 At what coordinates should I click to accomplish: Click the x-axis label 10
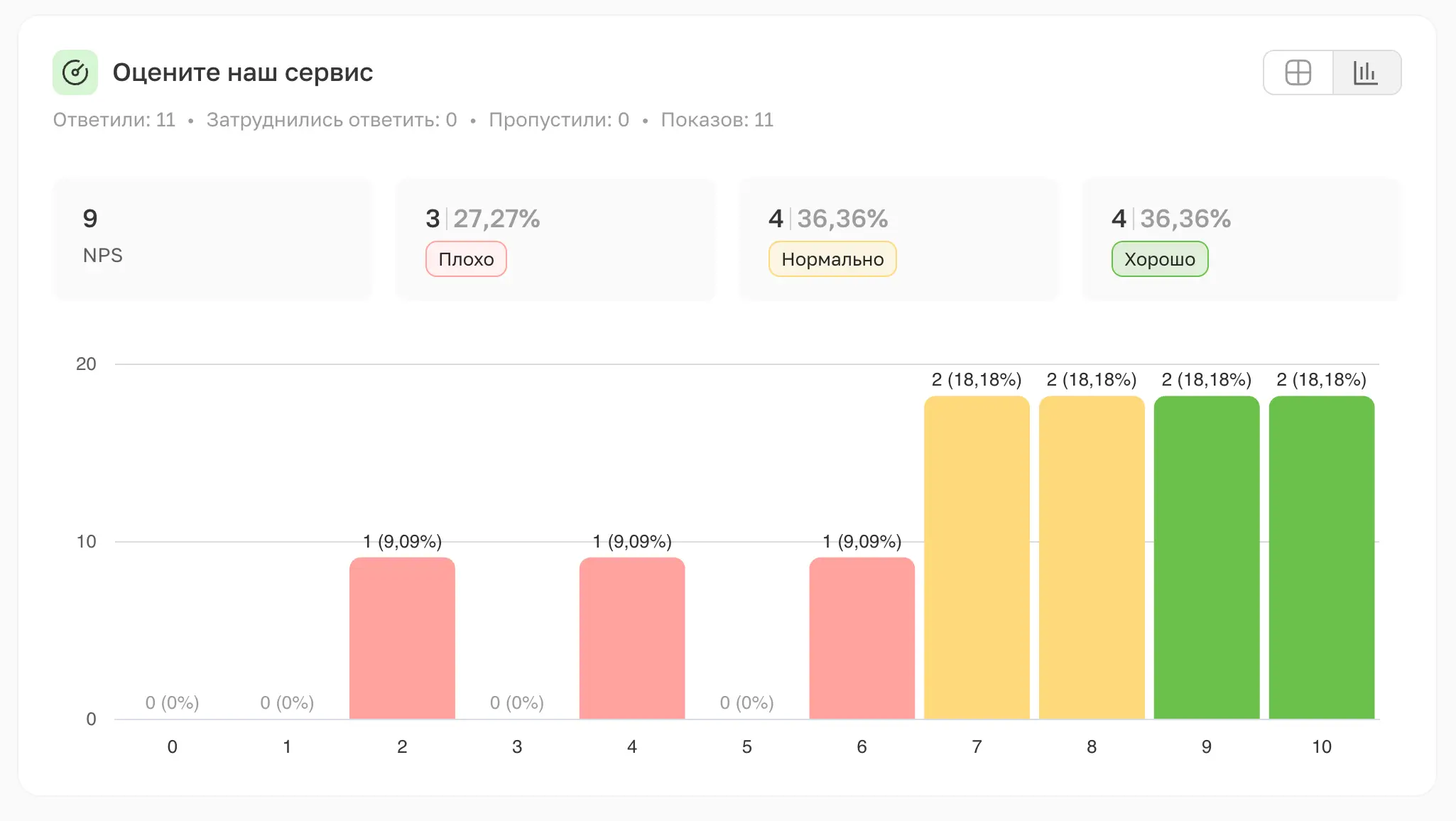pyautogui.click(x=1322, y=746)
